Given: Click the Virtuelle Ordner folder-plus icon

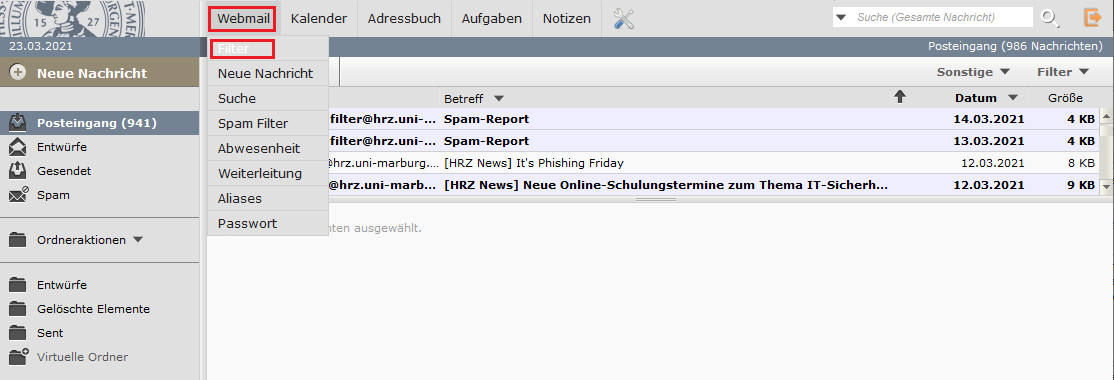Looking at the screenshot, I should [18, 357].
